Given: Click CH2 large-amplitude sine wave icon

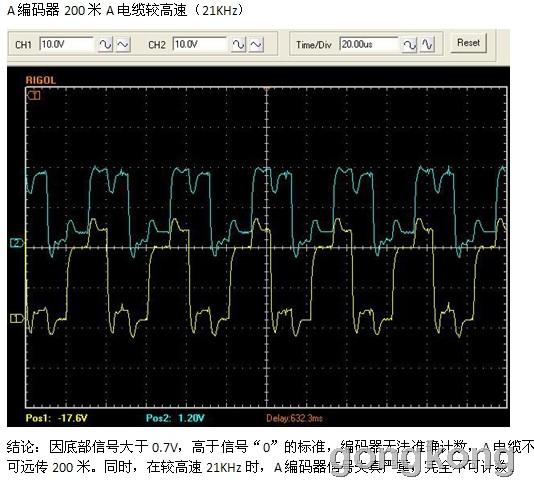Looking at the screenshot, I should (238, 45).
